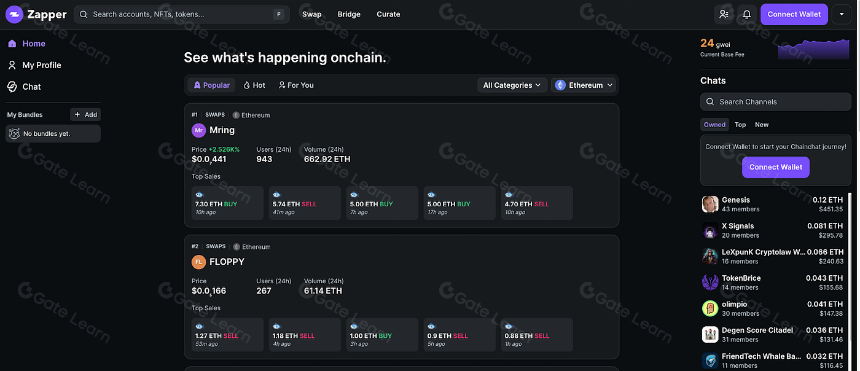860x371 pixels.
Task: Click the magnifier icon in search bar
Action: coord(84,14)
